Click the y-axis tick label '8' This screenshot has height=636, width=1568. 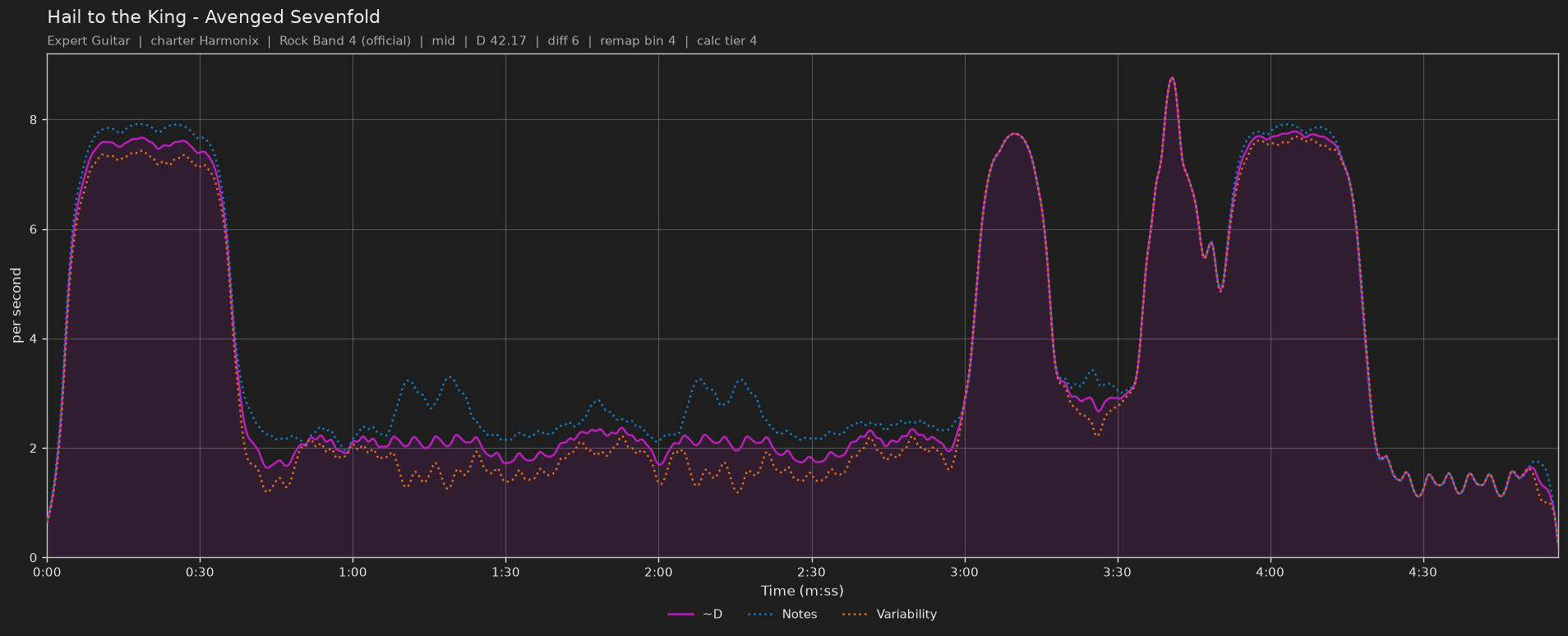point(34,120)
